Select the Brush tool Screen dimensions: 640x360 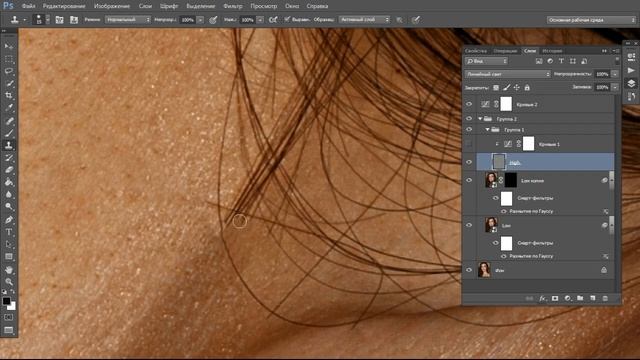[9, 133]
